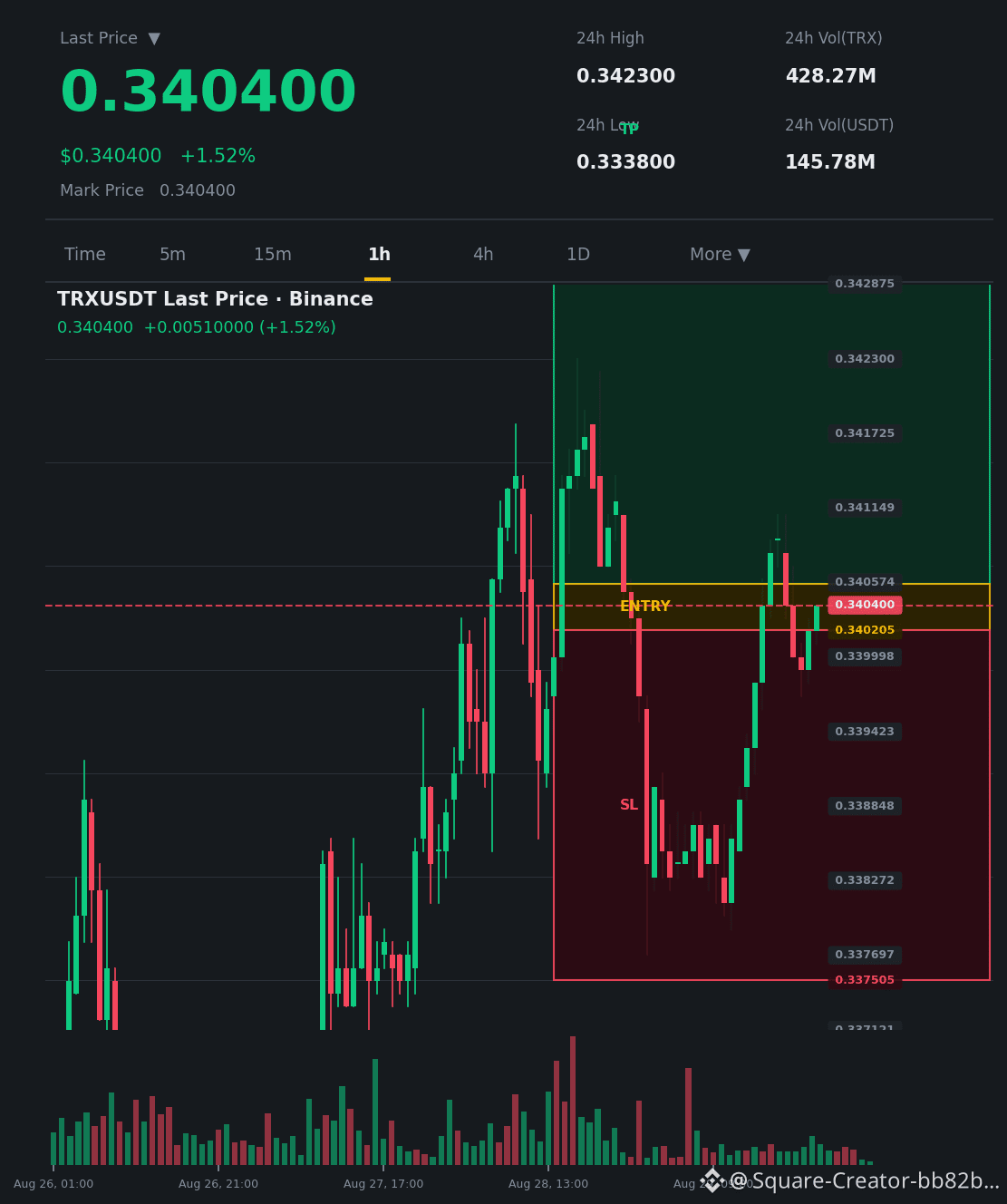Click the 0.337697 price axis label
1007x1204 pixels.
(865, 955)
